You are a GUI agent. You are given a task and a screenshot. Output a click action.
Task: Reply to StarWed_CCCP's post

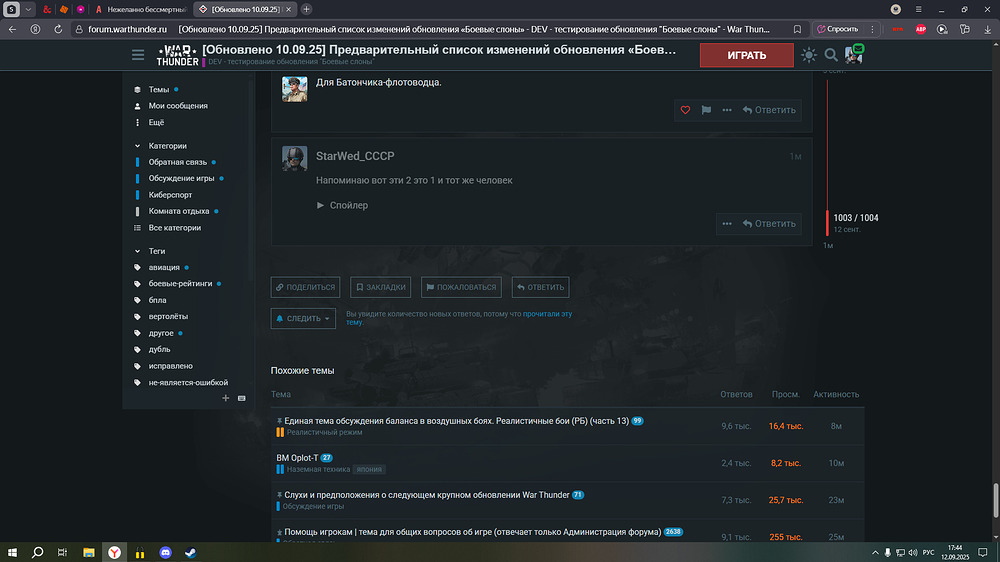(x=769, y=223)
